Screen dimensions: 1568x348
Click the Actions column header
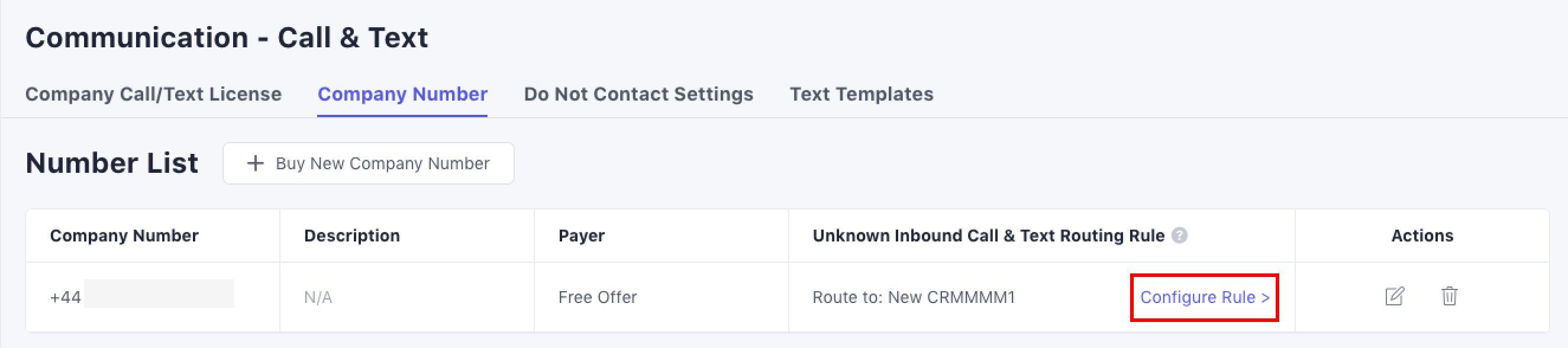pos(1422,236)
